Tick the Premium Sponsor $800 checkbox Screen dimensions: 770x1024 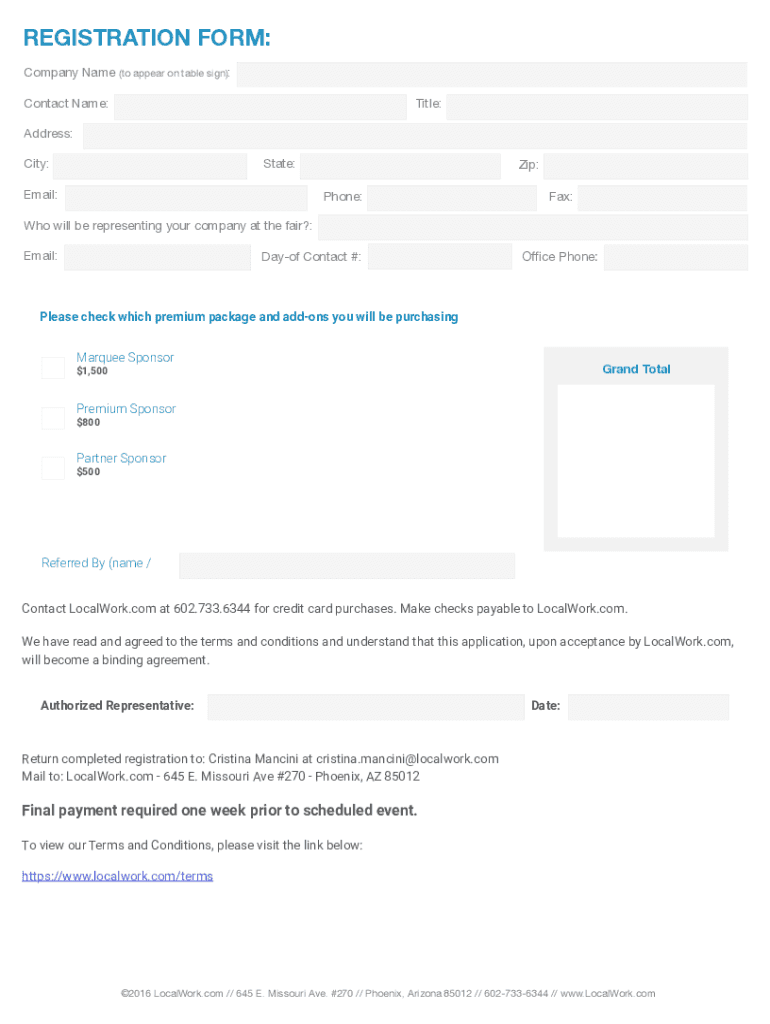[53, 418]
